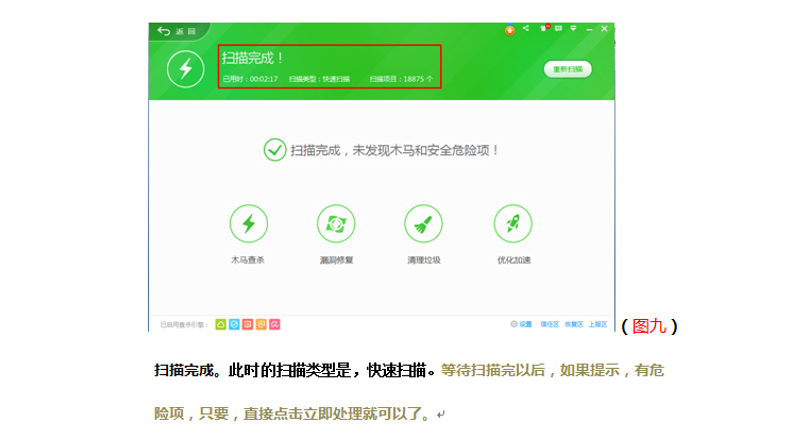Open the 信任区 trust zone link
Viewport: 790px width, 443px height.
click(x=549, y=324)
